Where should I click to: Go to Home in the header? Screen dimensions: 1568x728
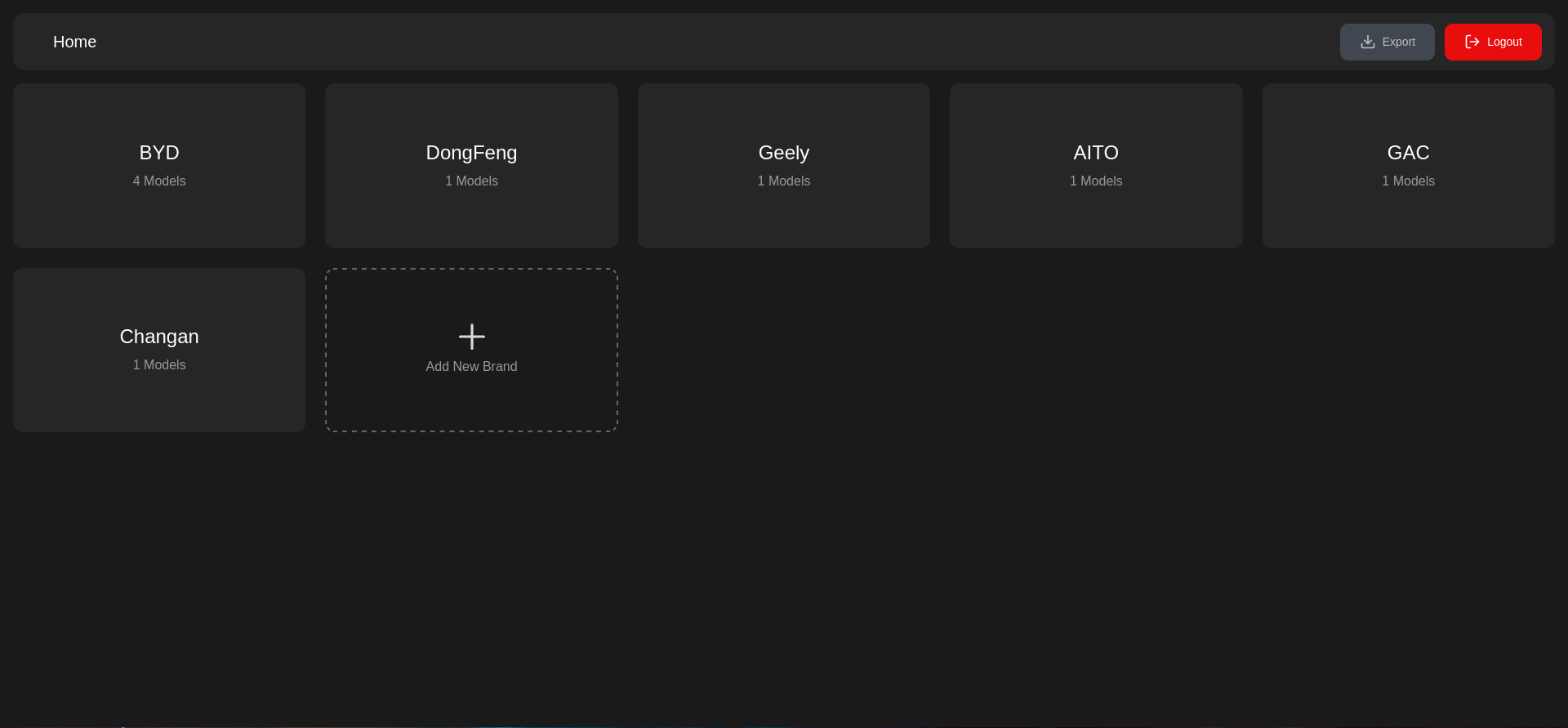74,42
